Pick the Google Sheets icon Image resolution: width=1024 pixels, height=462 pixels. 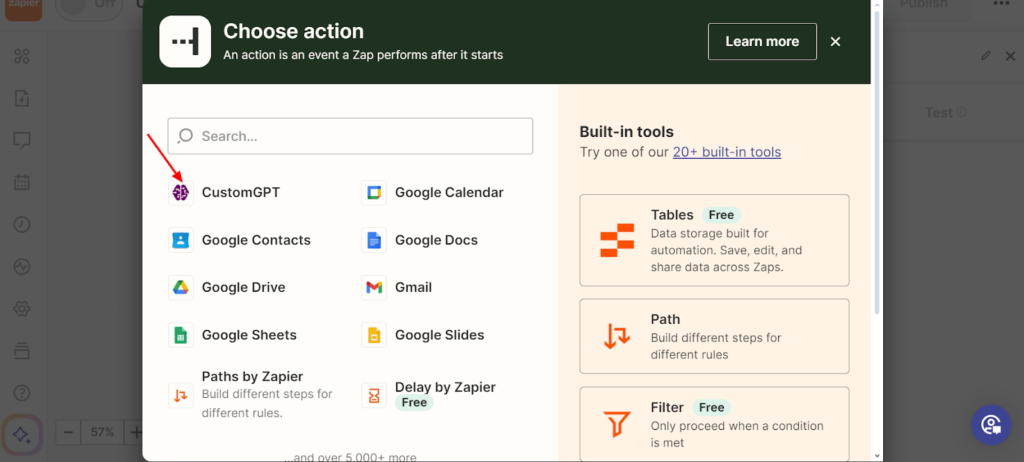(181, 335)
